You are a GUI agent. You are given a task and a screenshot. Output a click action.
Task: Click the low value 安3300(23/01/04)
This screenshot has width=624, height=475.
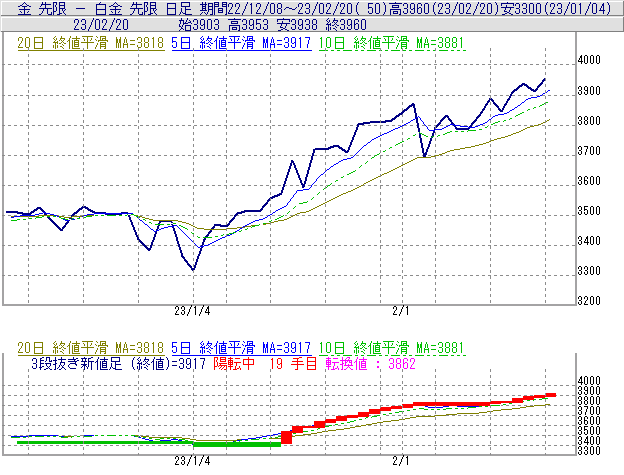556,8
